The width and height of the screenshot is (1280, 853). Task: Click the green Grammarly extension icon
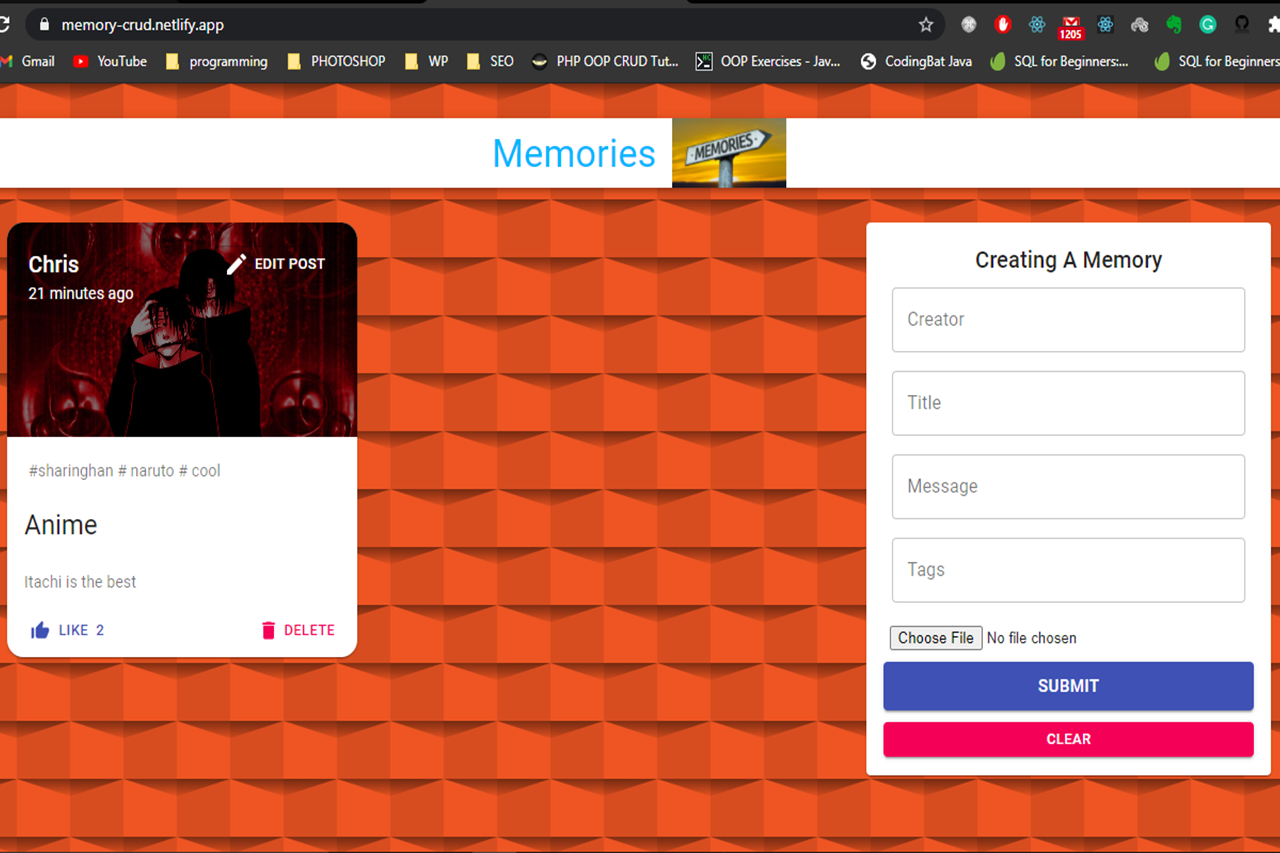pos(1208,25)
